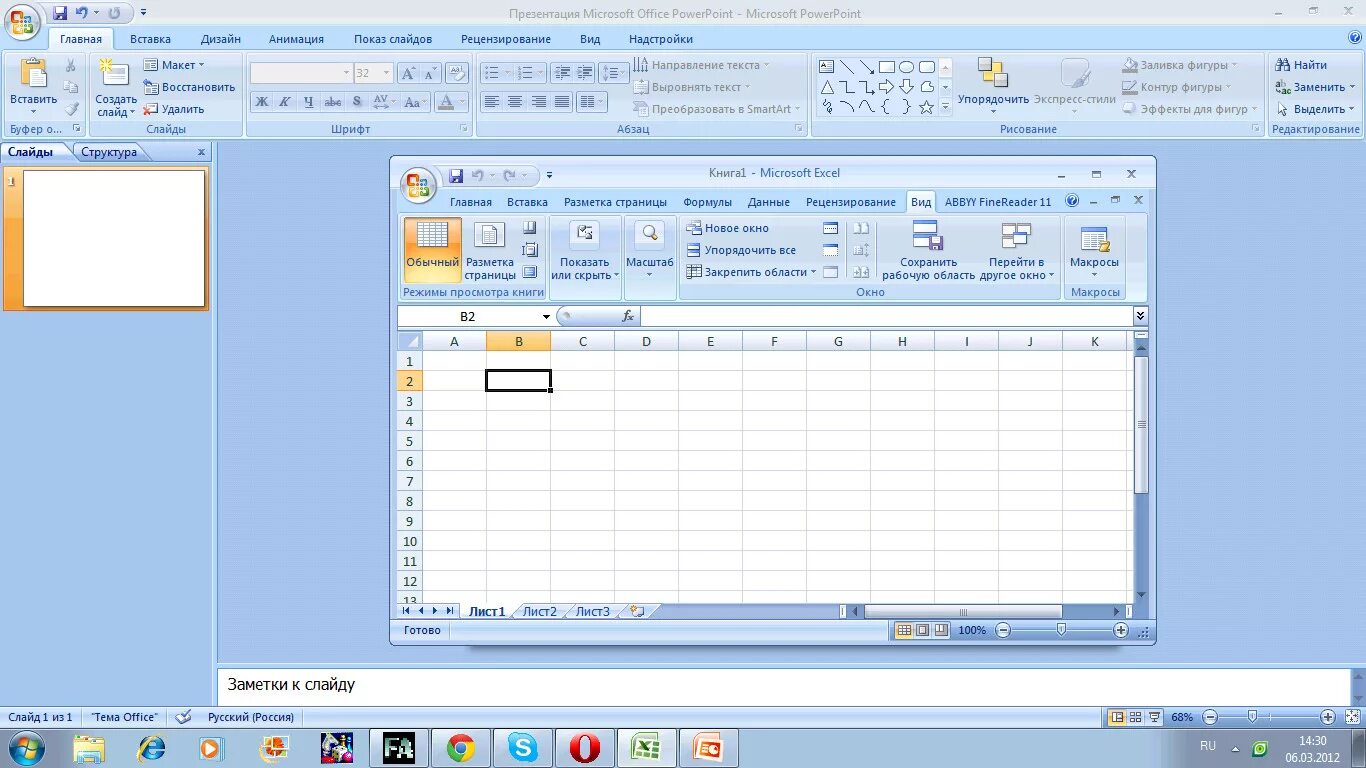Open the PowerPoint font size dropdown

pyautogui.click(x=388, y=73)
